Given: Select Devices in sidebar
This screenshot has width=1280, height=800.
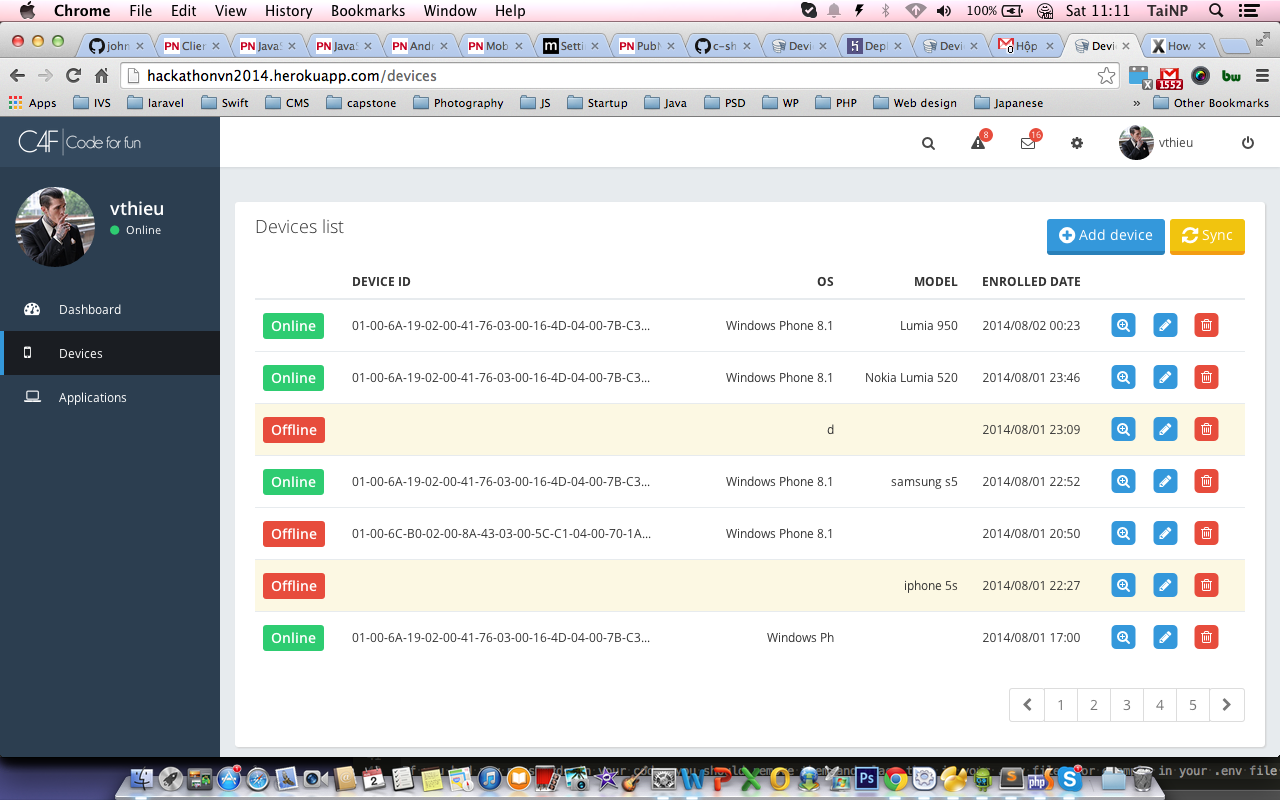Looking at the screenshot, I should [110, 353].
